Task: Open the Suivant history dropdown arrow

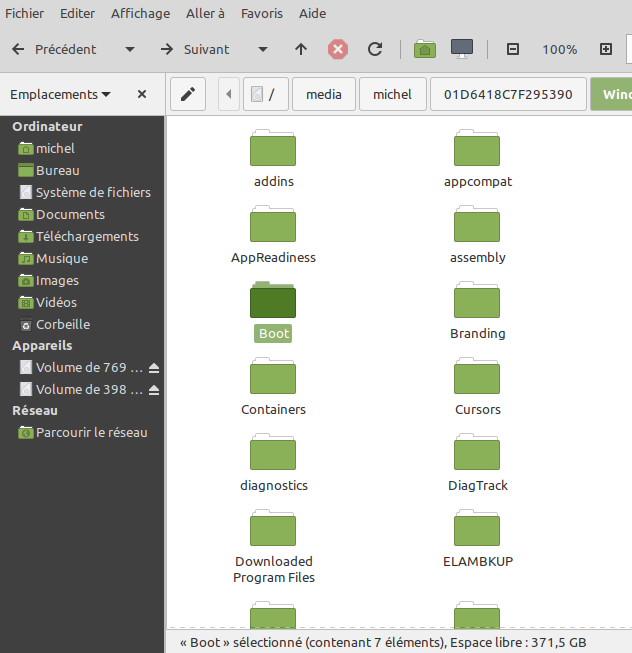Action: click(263, 50)
